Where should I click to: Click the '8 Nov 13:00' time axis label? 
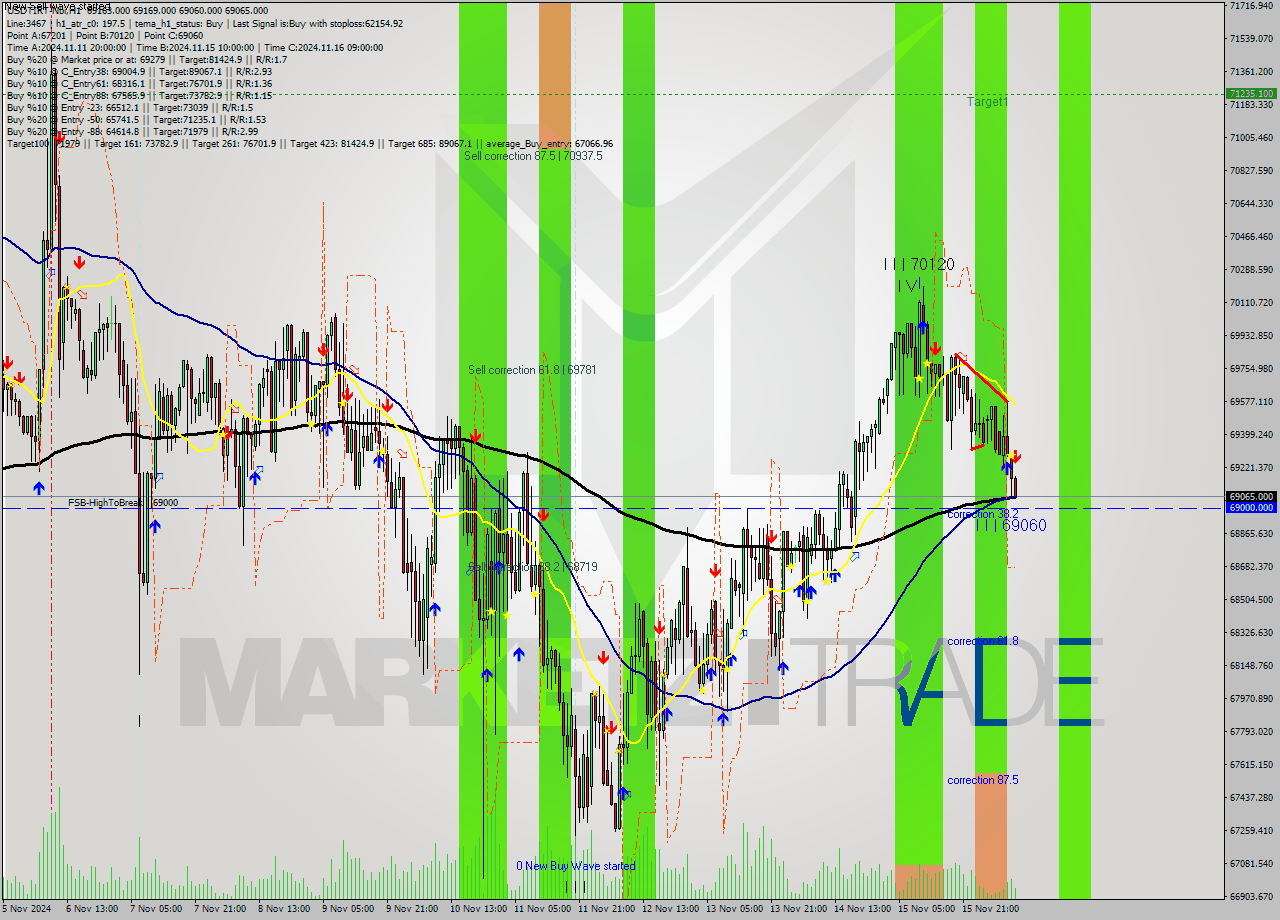click(284, 909)
